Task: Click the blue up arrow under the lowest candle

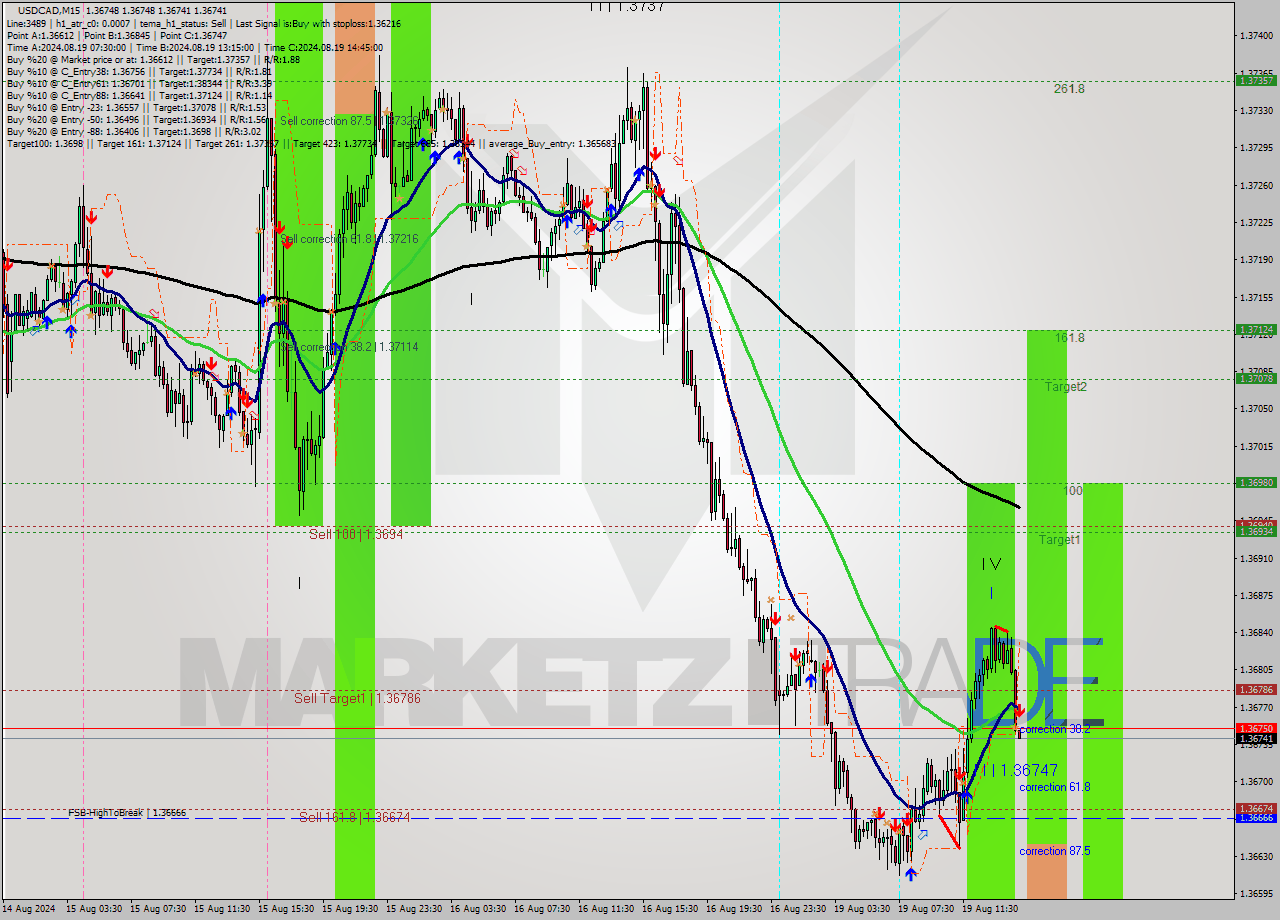Action: [x=910, y=874]
